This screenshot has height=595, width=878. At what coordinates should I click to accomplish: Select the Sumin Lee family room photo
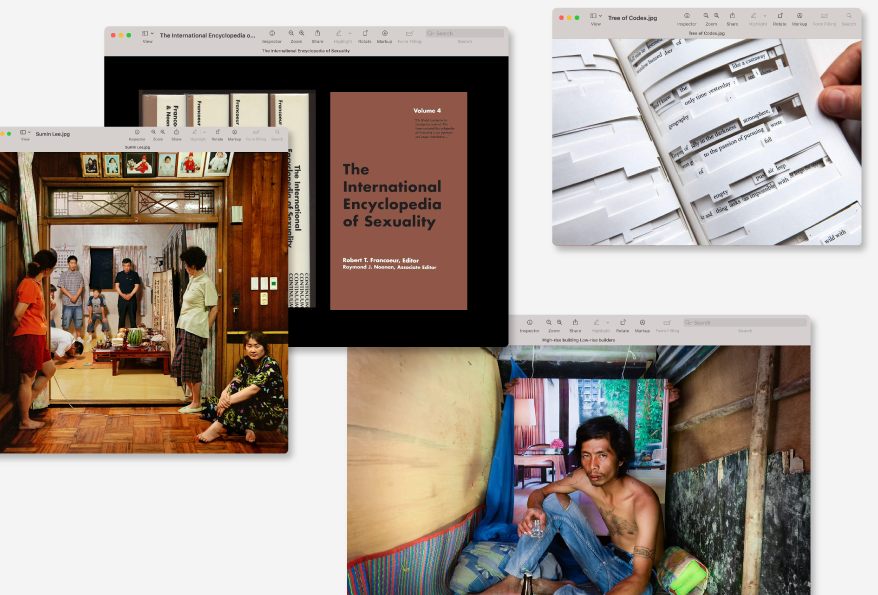(x=144, y=302)
